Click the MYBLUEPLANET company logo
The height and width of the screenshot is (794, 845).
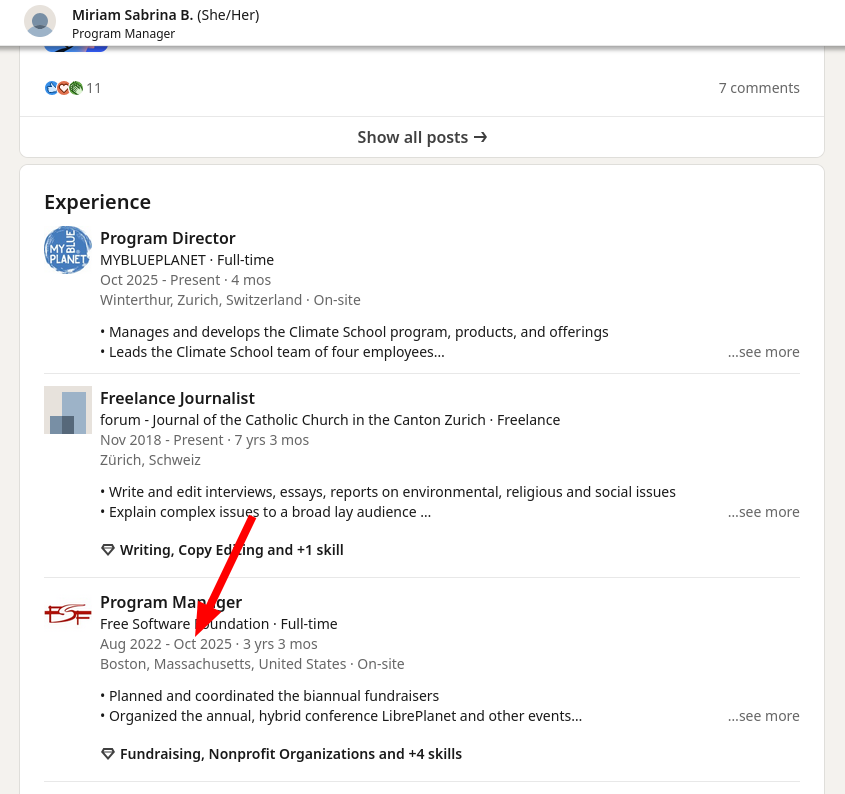click(x=68, y=250)
